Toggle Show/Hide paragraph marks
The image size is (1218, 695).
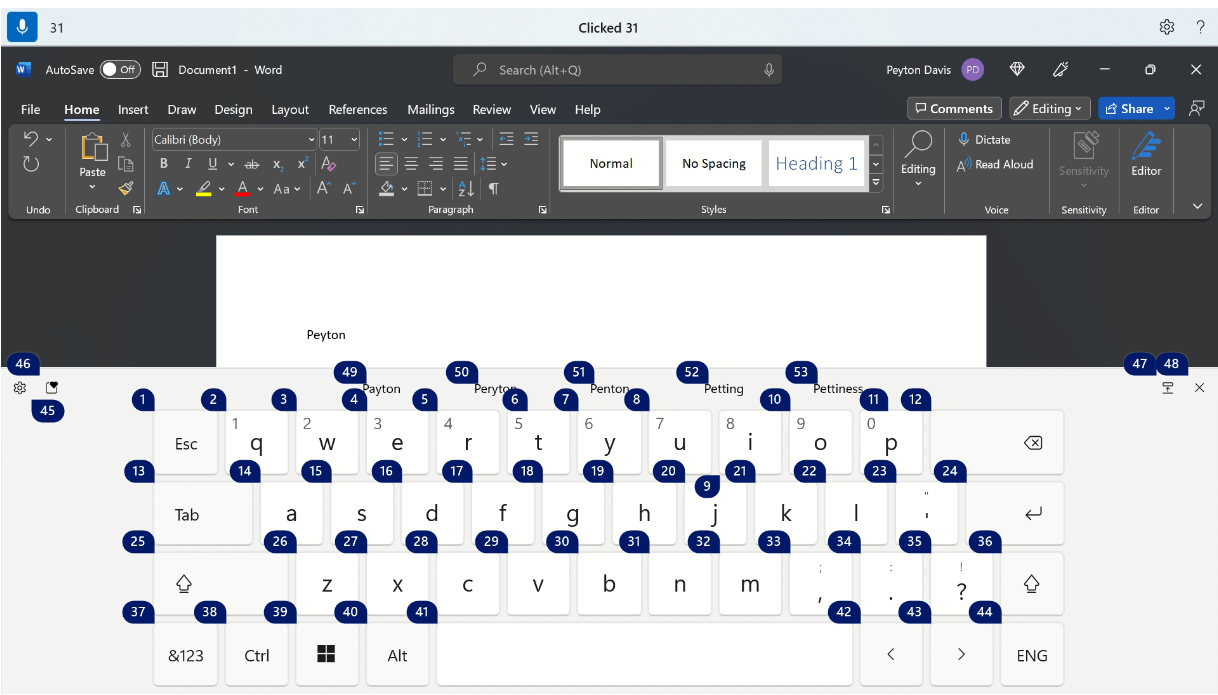pos(493,188)
